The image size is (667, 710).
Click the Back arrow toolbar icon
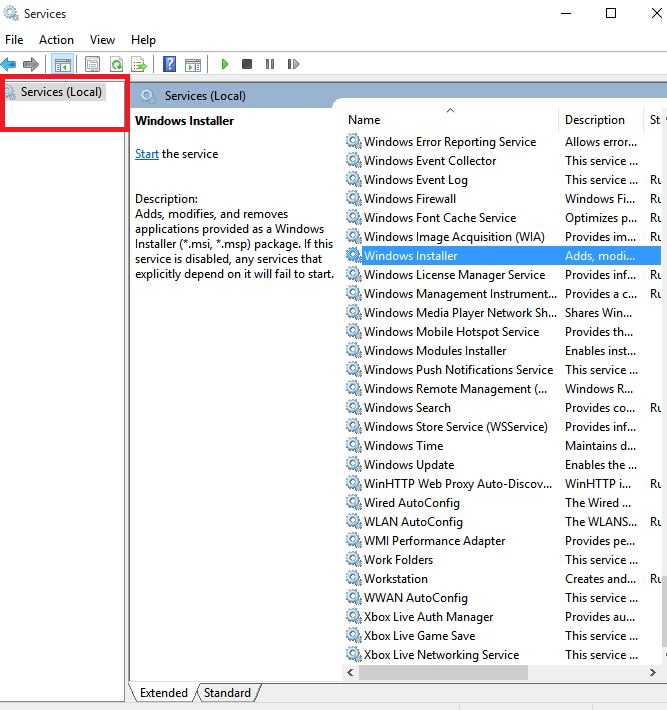click(9, 64)
